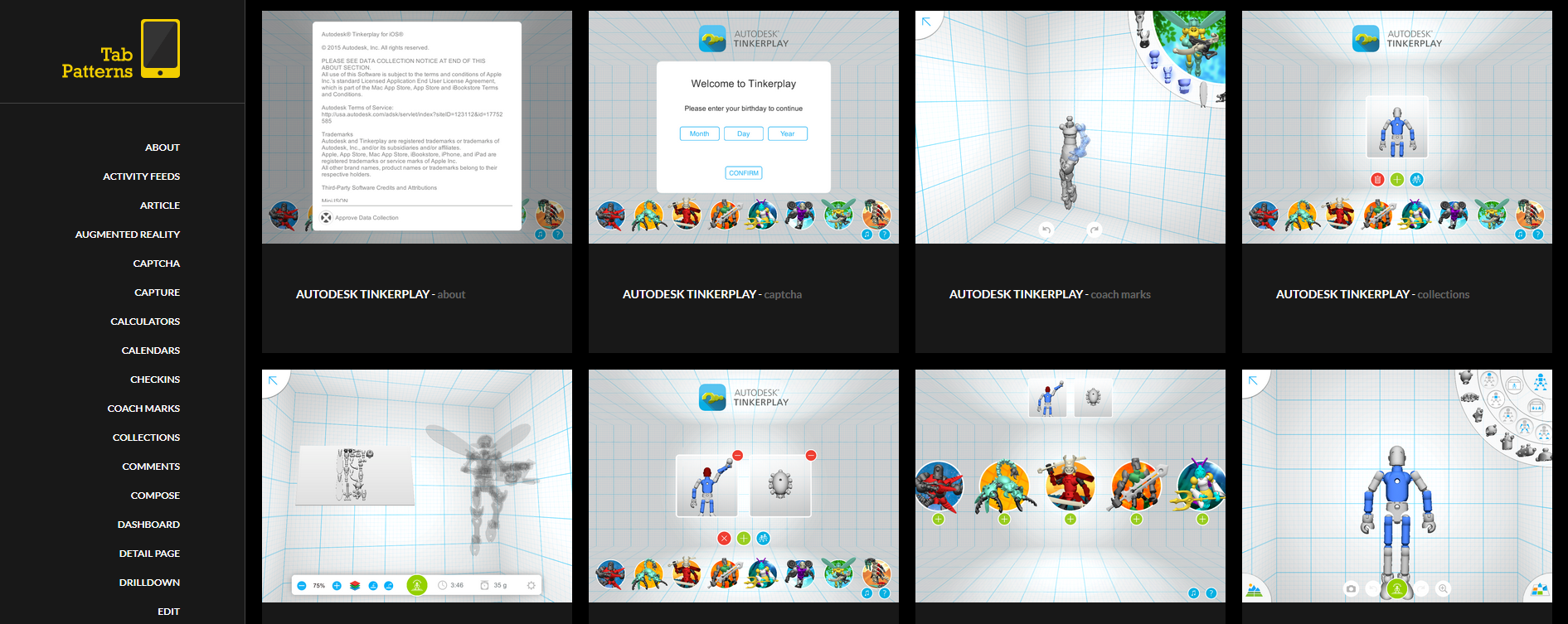This screenshot has height=624, width=1568.
Task: Open the about screenshot with license text
Action: tap(417, 127)
